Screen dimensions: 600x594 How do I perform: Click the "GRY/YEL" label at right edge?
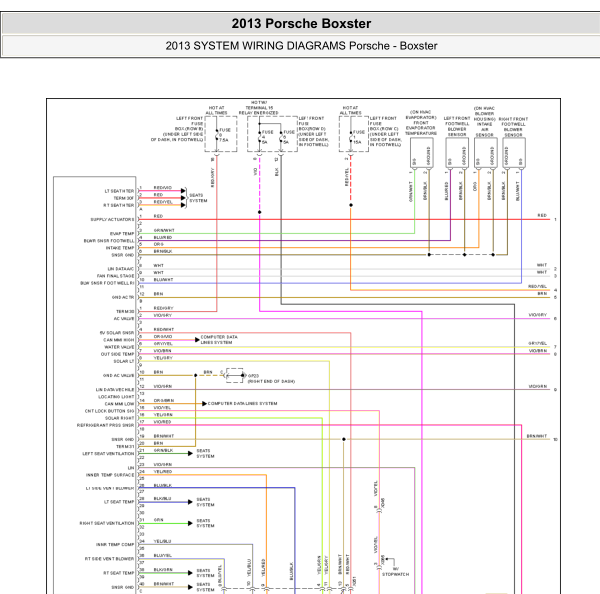click(538, 344)
